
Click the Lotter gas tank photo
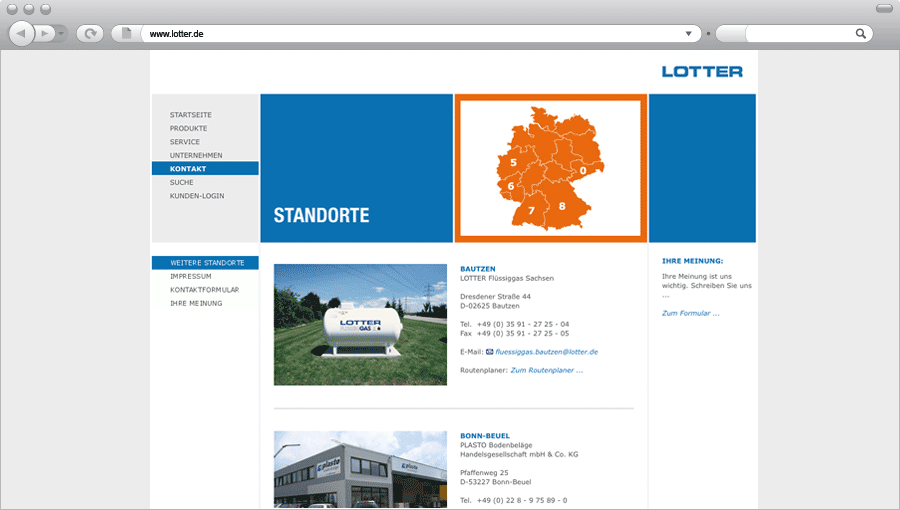point(360,325)
